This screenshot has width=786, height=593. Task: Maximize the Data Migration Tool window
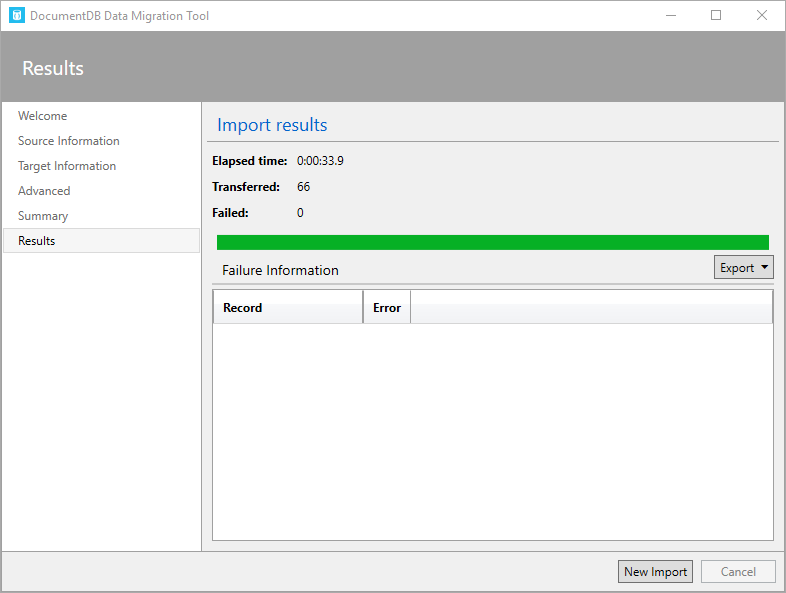[716, 16]
